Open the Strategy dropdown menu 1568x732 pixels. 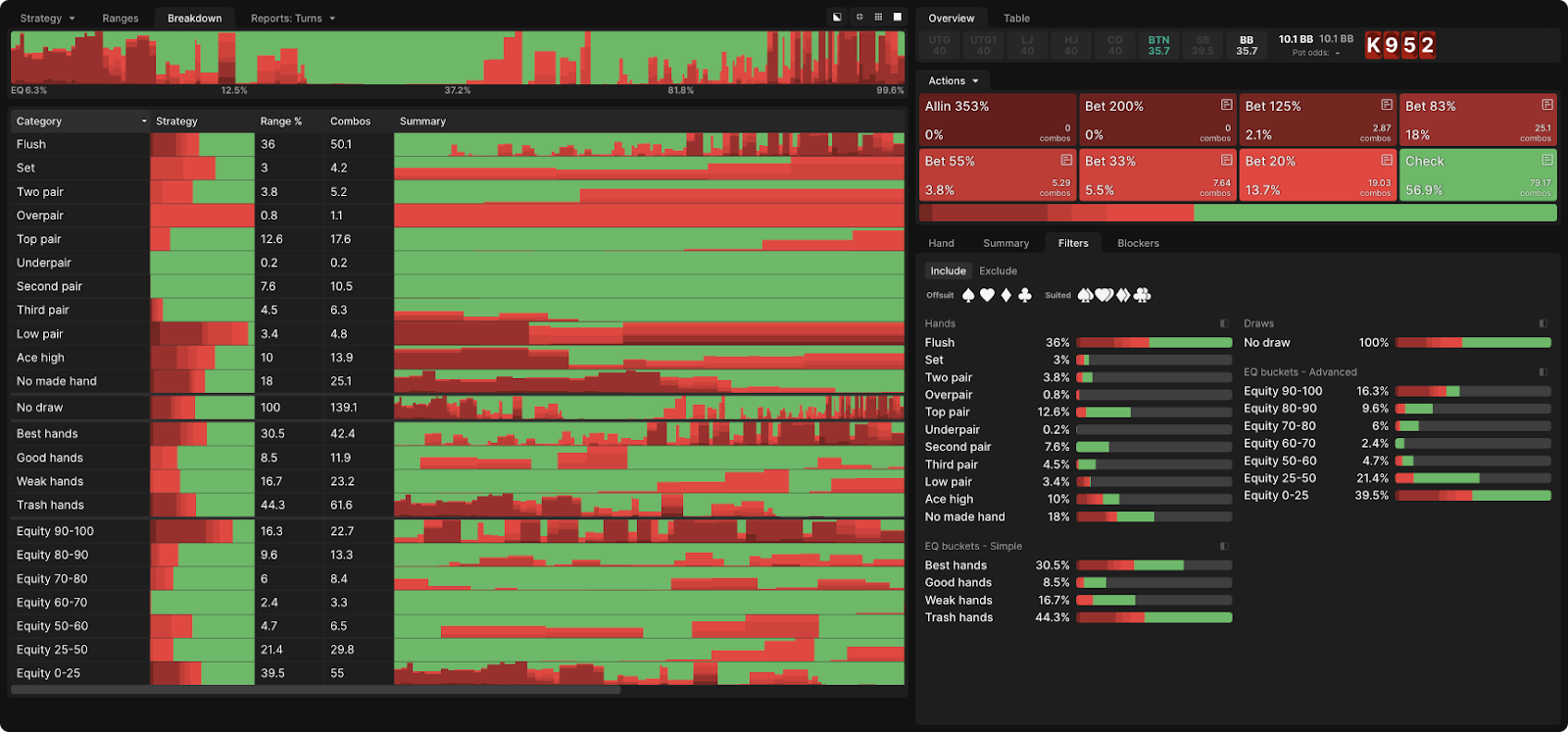coord(47,19)
